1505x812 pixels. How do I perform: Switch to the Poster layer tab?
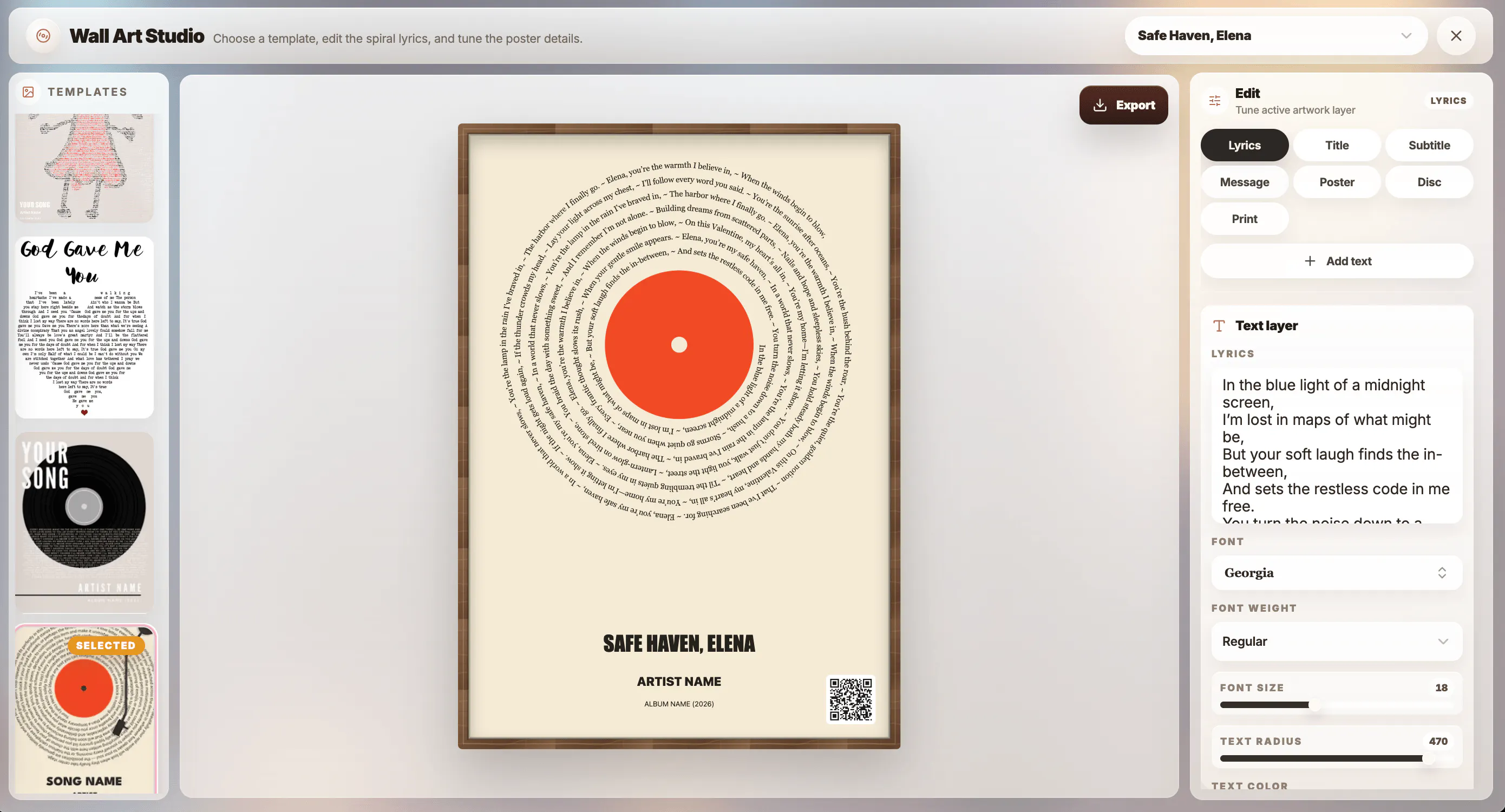[1337, 182]
